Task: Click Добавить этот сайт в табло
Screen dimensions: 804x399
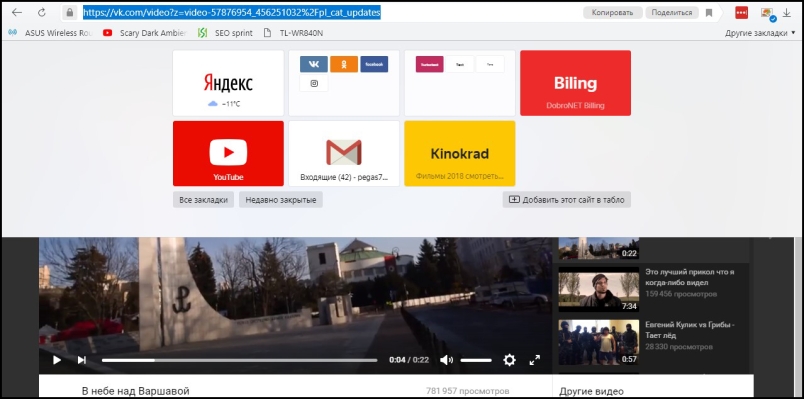Action: click(x=567, y=200)
